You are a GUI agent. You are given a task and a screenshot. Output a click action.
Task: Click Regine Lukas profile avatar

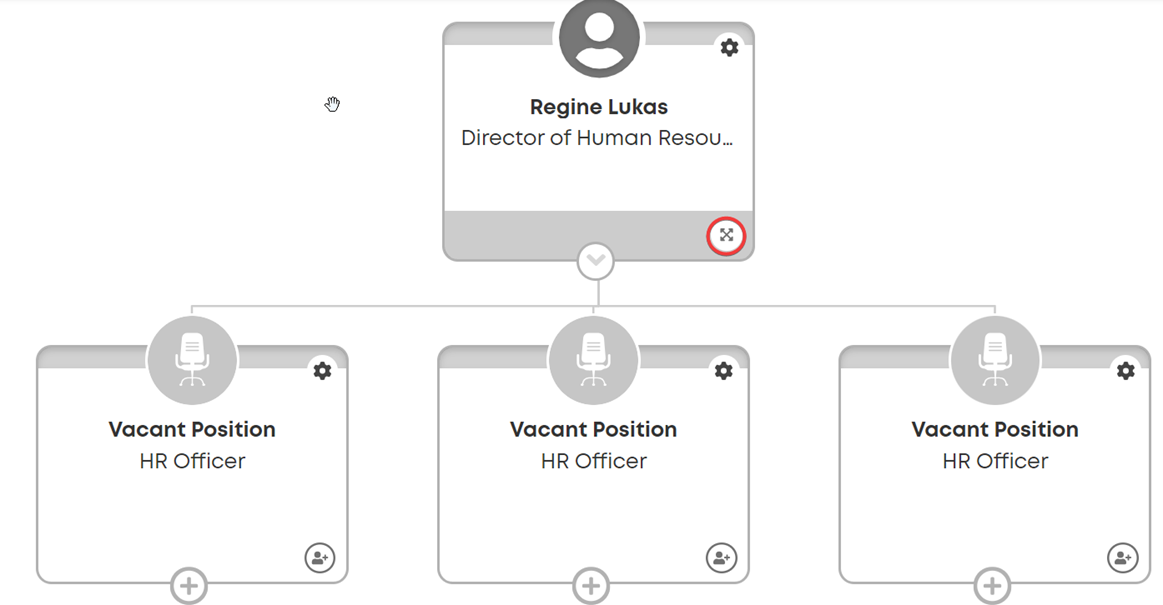point(599,36)
